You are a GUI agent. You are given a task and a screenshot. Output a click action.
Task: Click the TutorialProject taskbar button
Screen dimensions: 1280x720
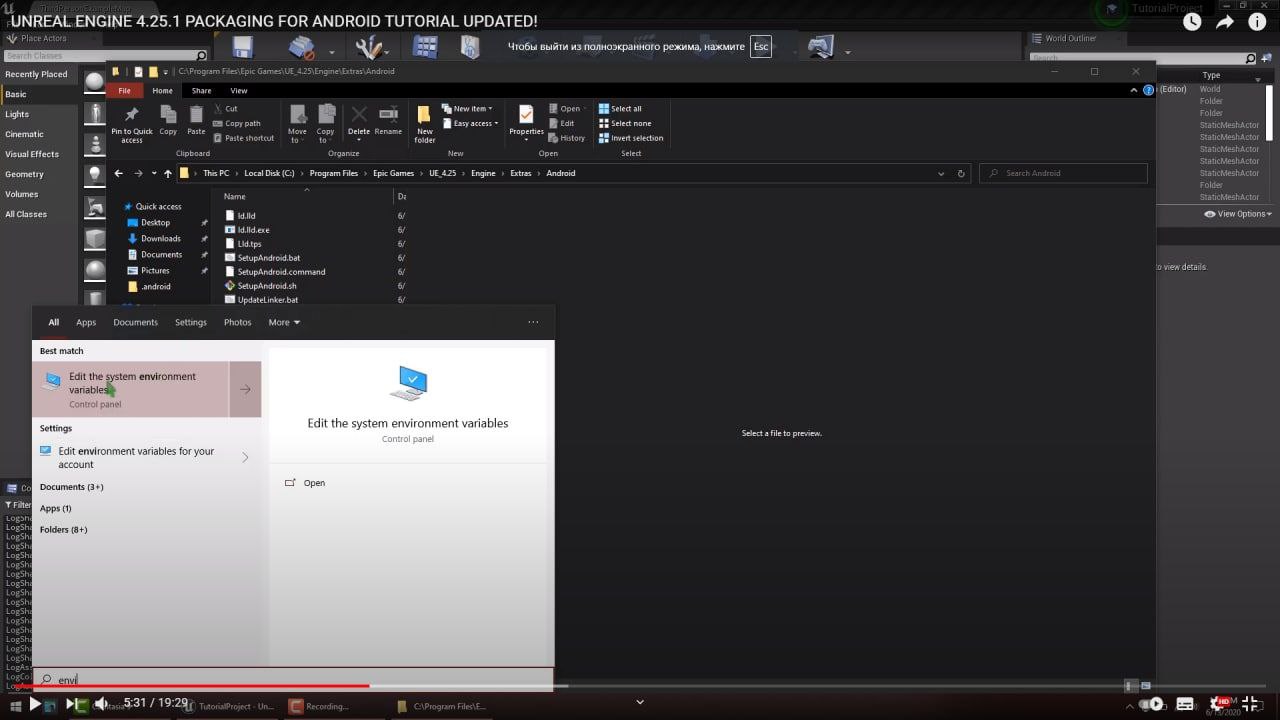(x=227, y=706)
